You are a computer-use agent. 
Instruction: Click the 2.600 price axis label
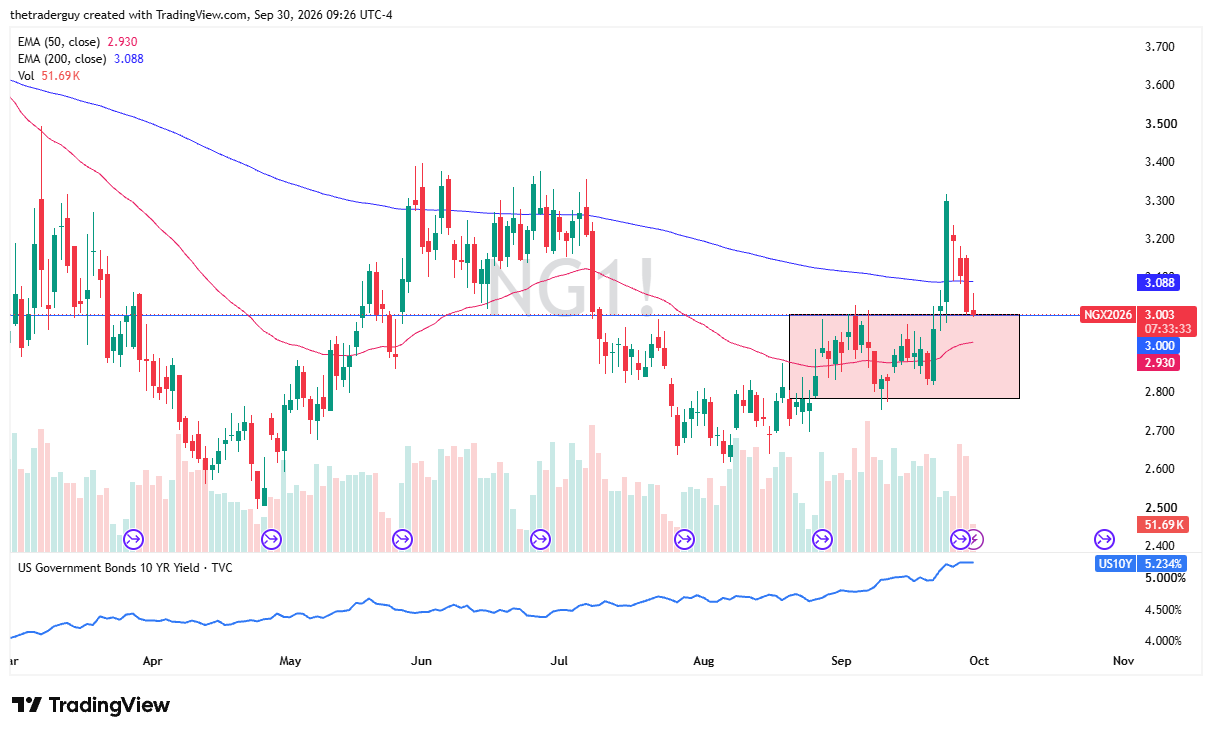pos(1158,469)
